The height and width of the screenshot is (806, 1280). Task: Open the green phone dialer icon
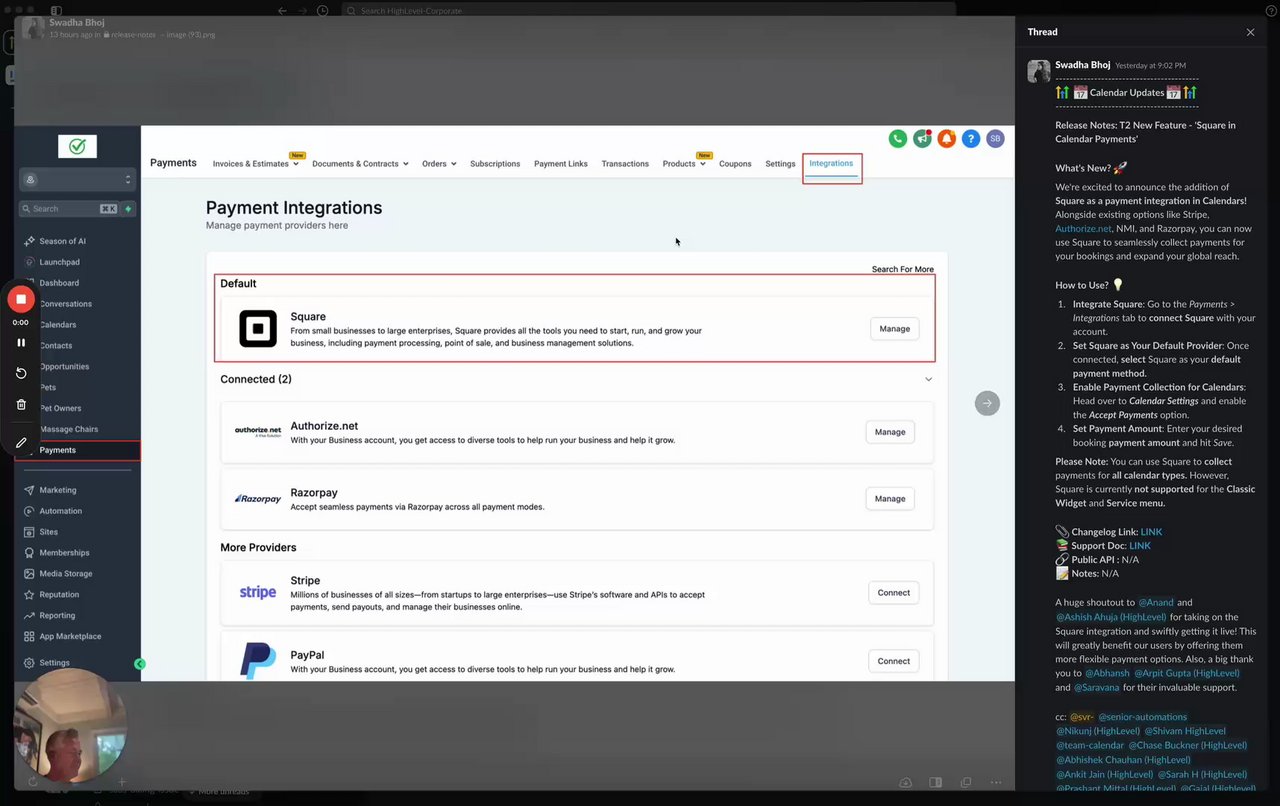(x=898, y=139)
